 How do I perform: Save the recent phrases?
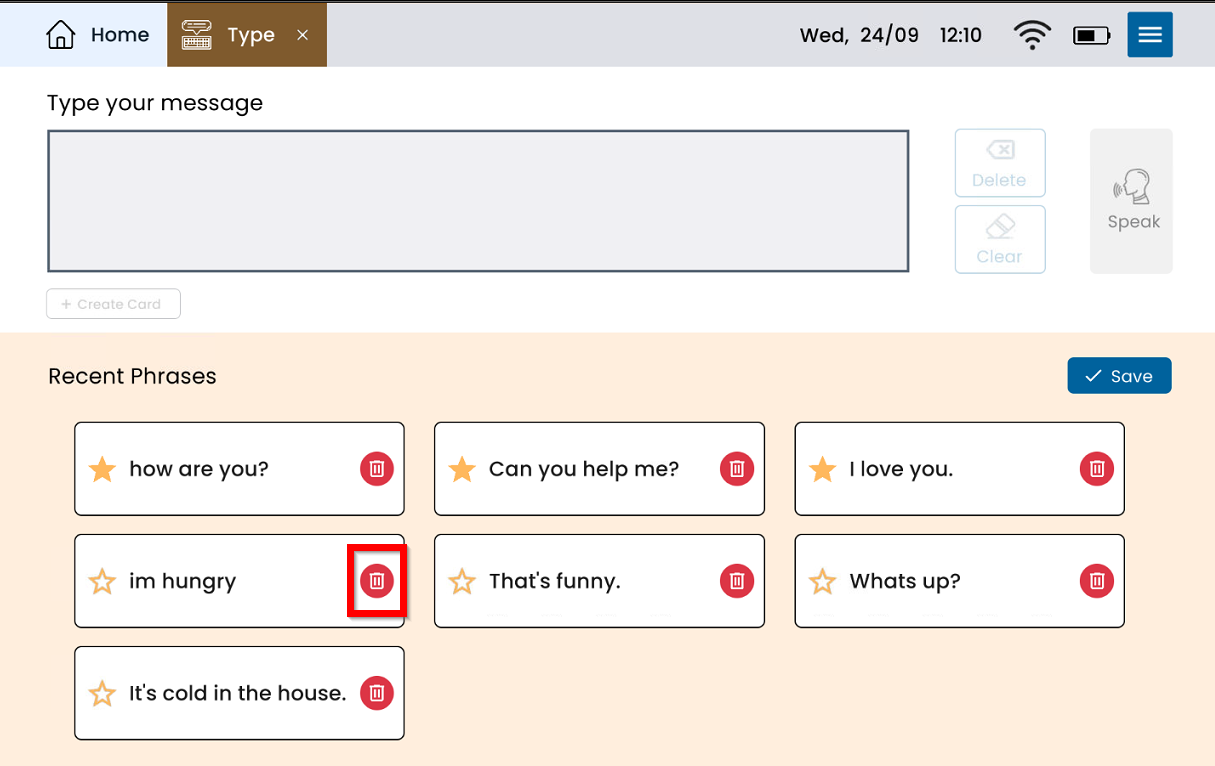[x=1119, y=376]
